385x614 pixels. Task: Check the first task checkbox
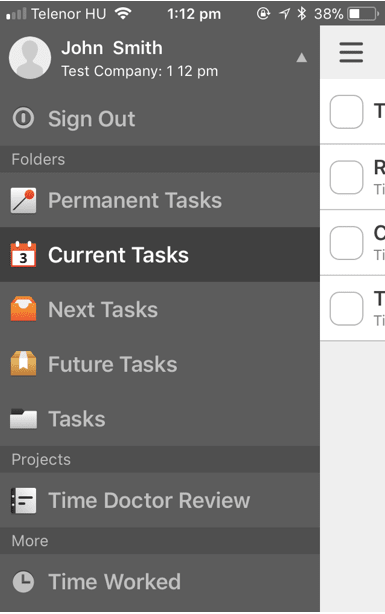[x=346, y=112]
